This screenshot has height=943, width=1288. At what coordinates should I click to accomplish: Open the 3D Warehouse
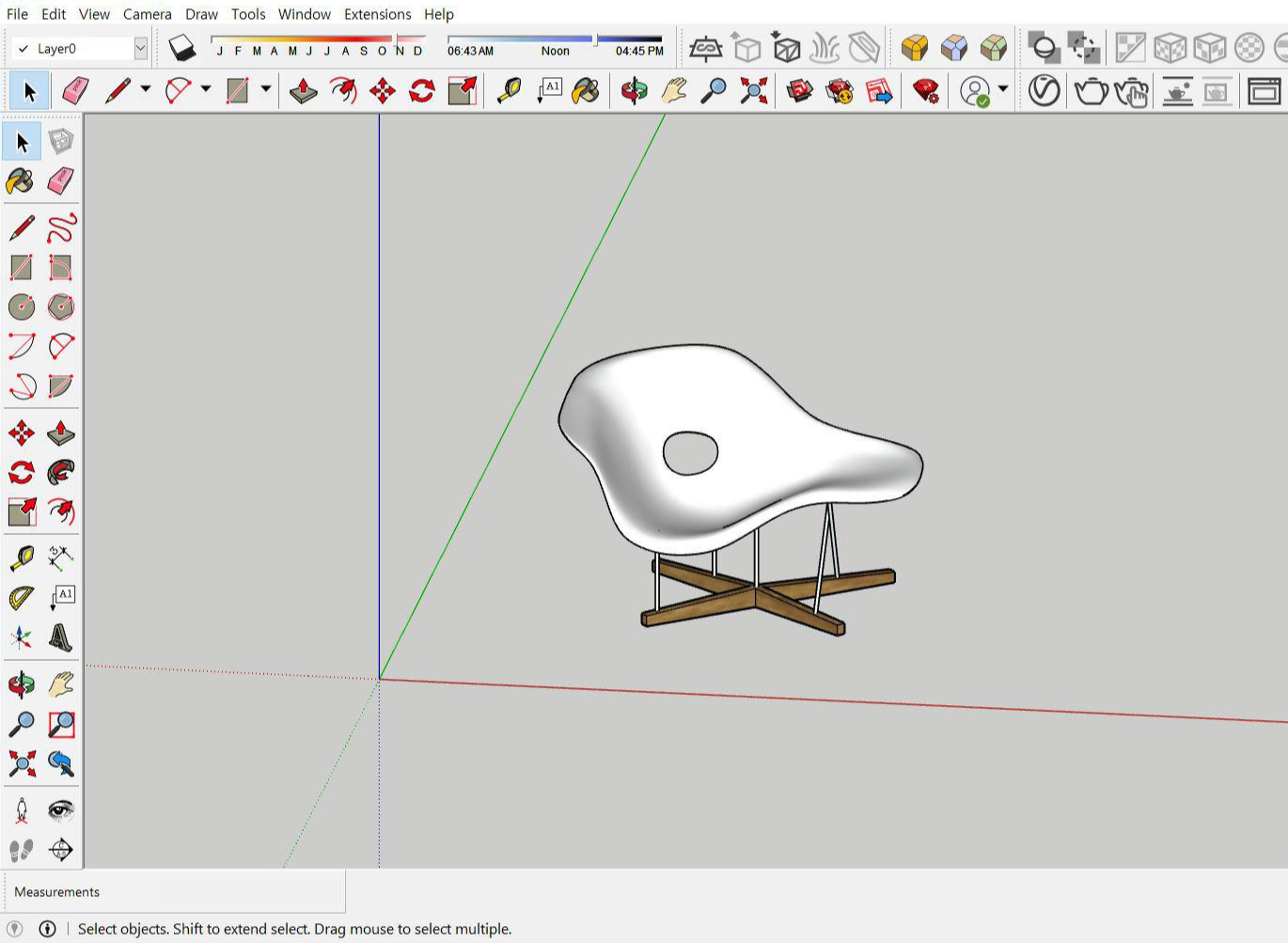(799, 91)
